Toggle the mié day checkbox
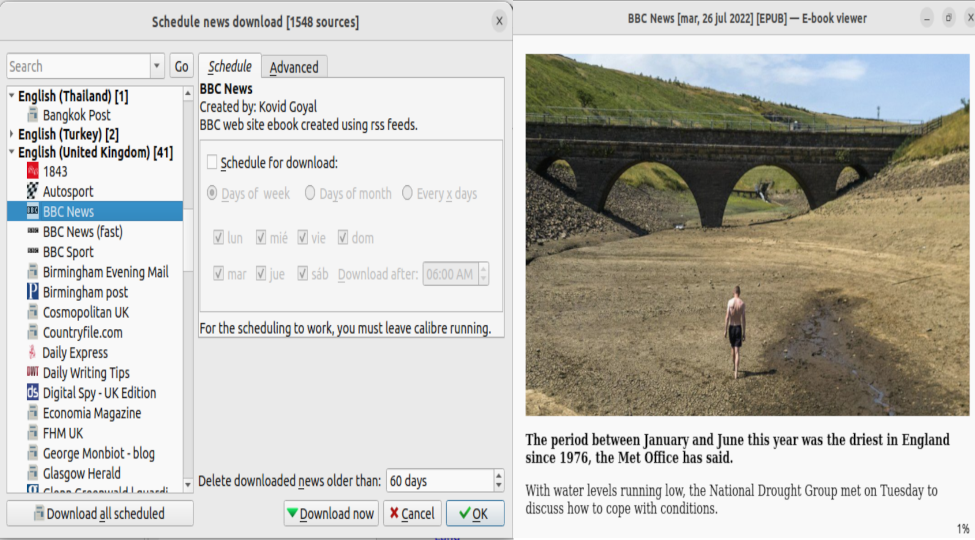This screenshot has height=540, width=975. [261, 238]
